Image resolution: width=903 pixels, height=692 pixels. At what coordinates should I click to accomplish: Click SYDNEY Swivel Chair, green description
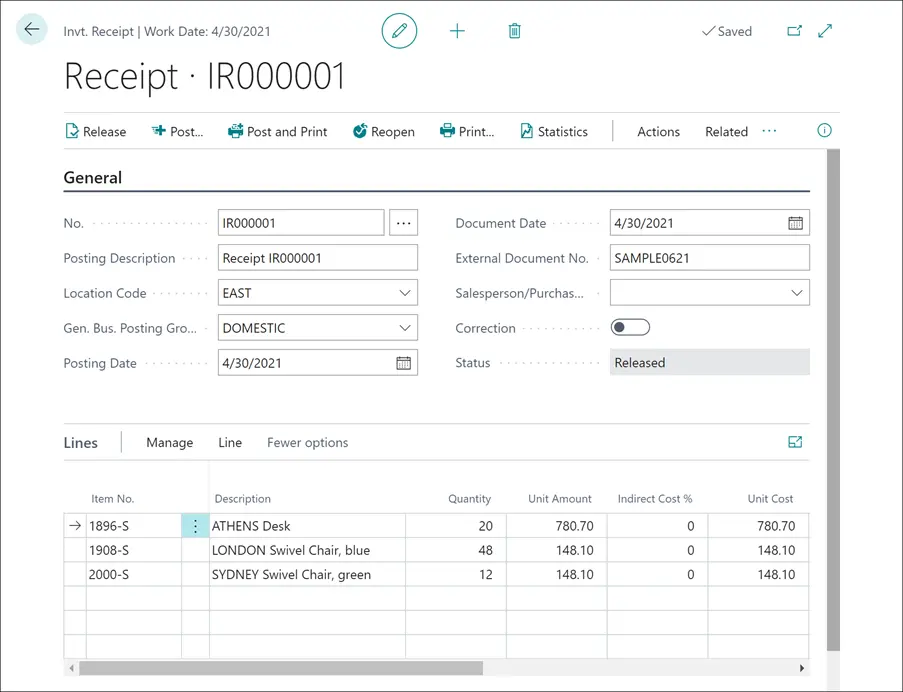tap(308, 574)
